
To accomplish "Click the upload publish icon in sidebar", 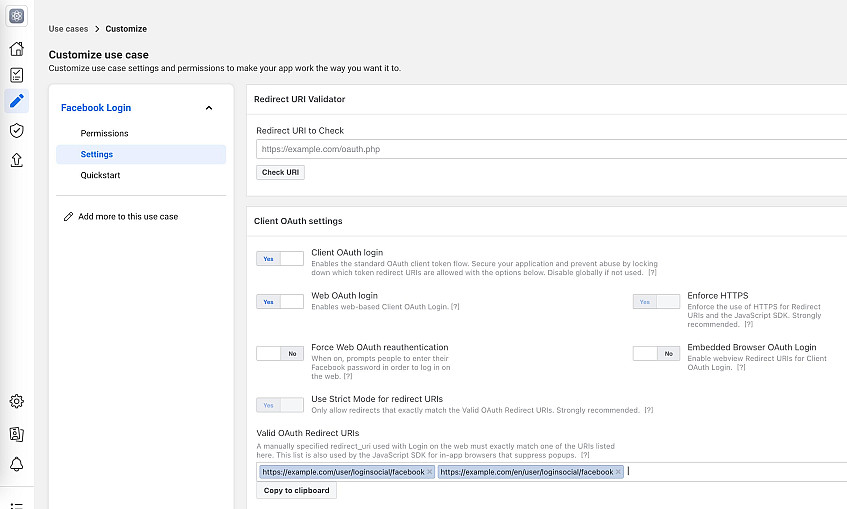I will (x=17, y=159).
